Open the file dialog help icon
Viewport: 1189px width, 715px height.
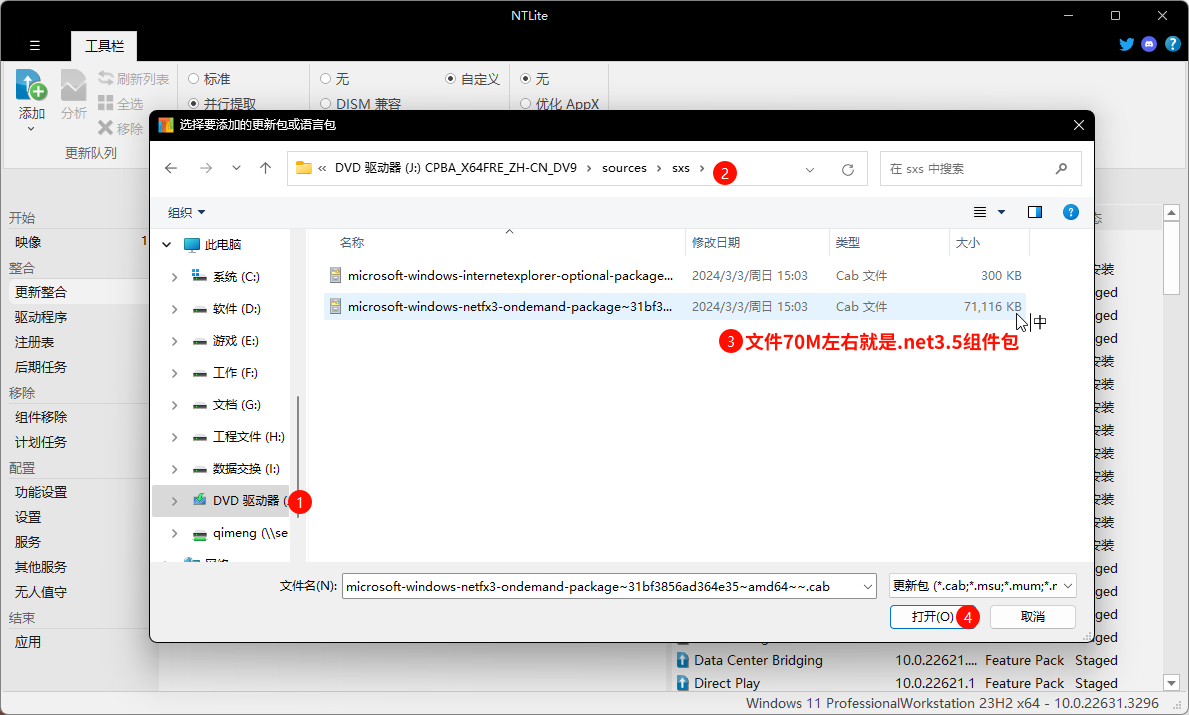[x=1071, y=212]
